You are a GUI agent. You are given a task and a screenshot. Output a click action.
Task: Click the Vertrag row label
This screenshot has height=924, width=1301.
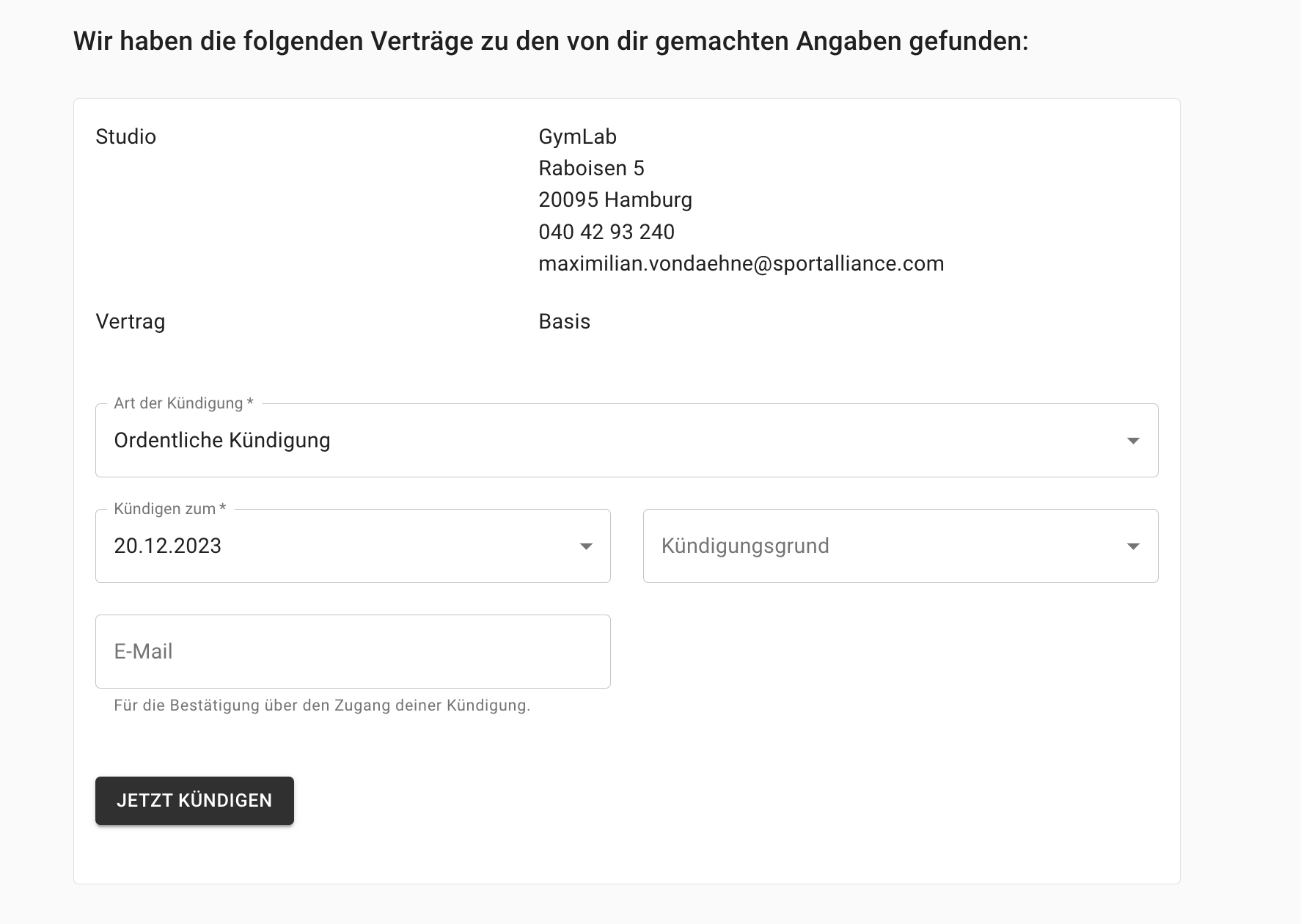point(131,321)
